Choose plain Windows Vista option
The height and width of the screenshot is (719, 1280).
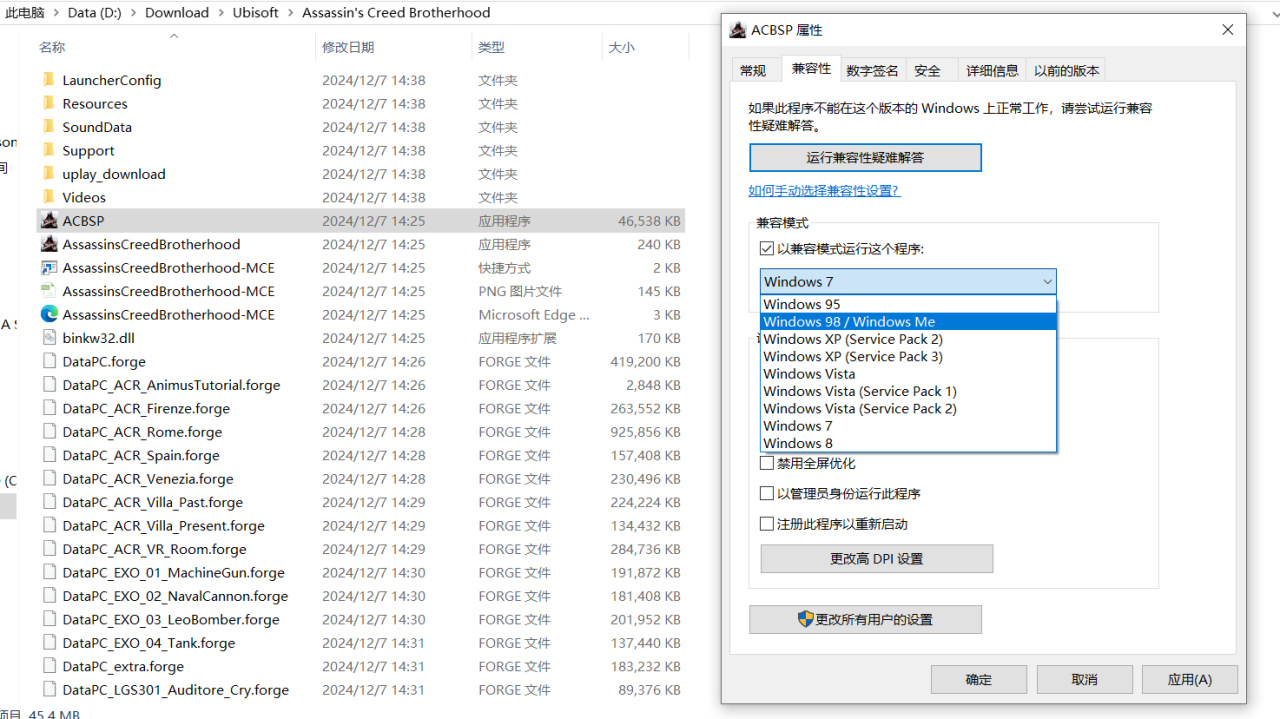pyautogui.click(x=908, y=374)
